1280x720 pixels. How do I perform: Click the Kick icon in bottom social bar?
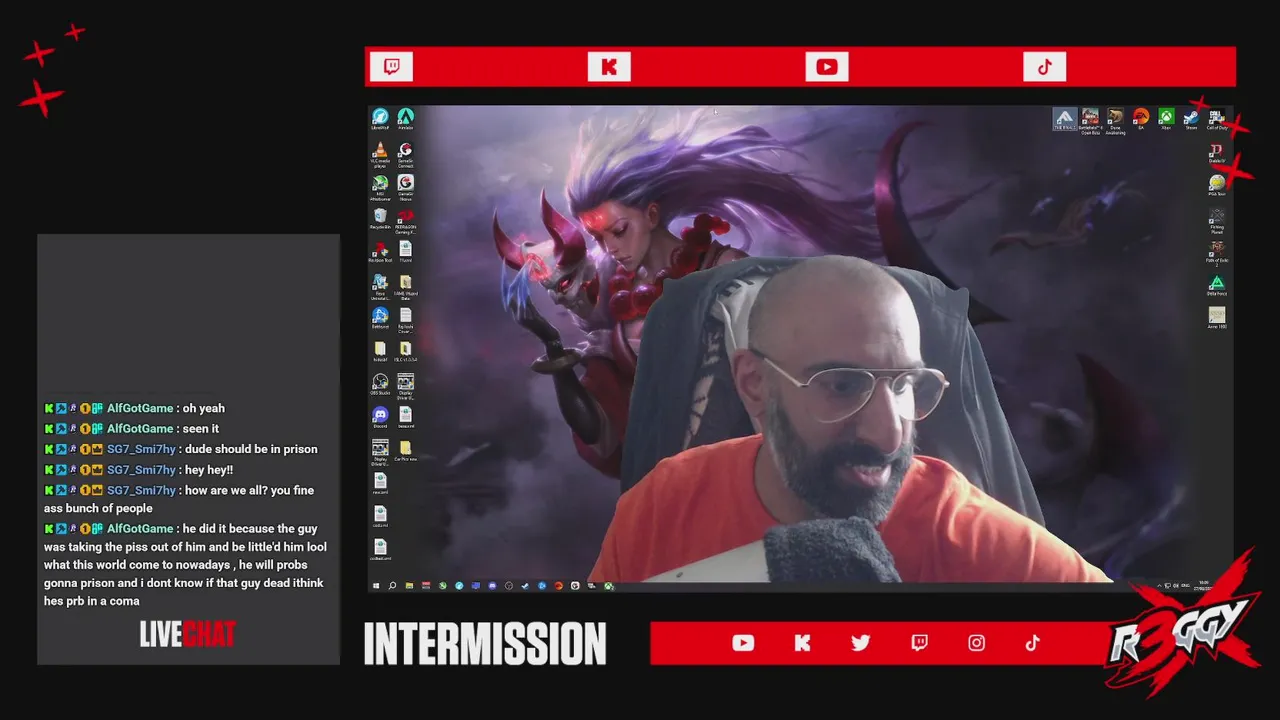(x=802, y=643)
